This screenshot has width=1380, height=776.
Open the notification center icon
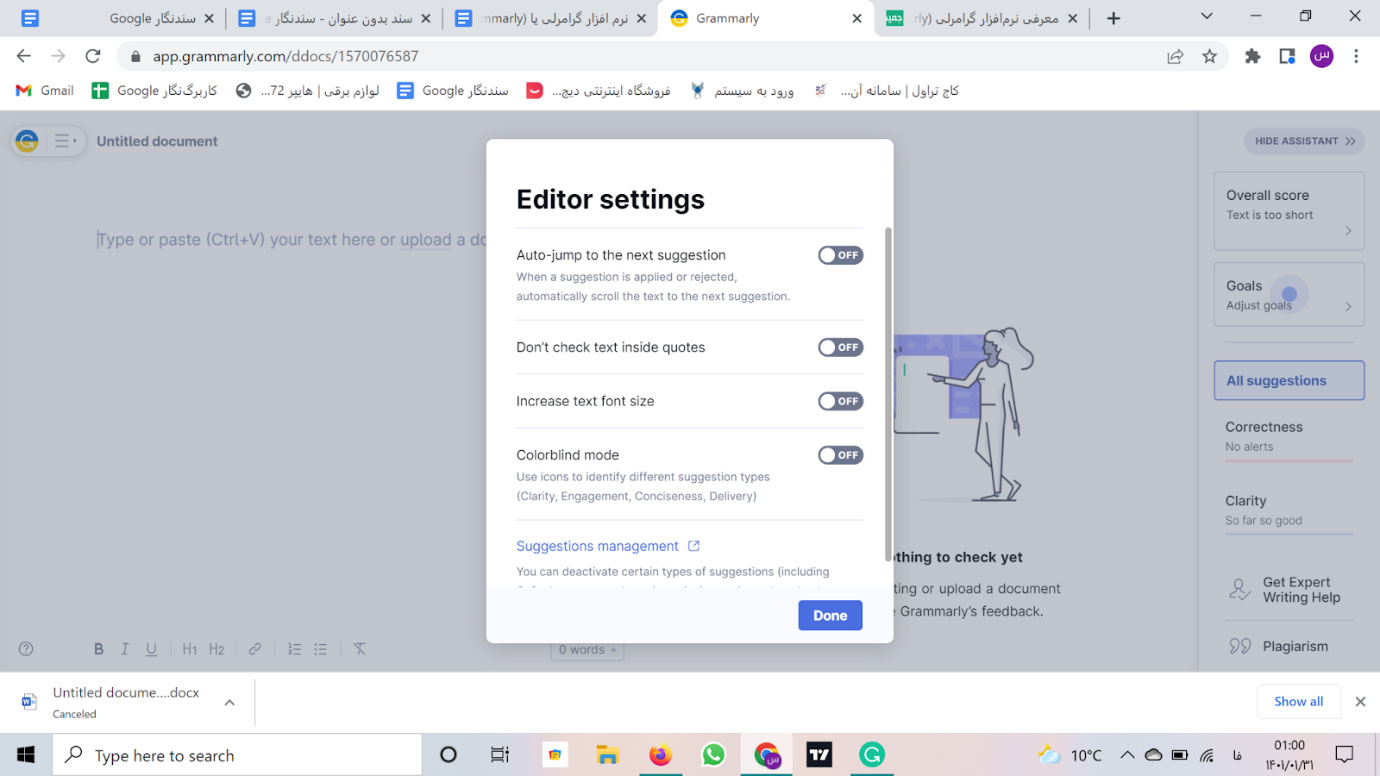pyautogui.click(x=1344, y=754)
